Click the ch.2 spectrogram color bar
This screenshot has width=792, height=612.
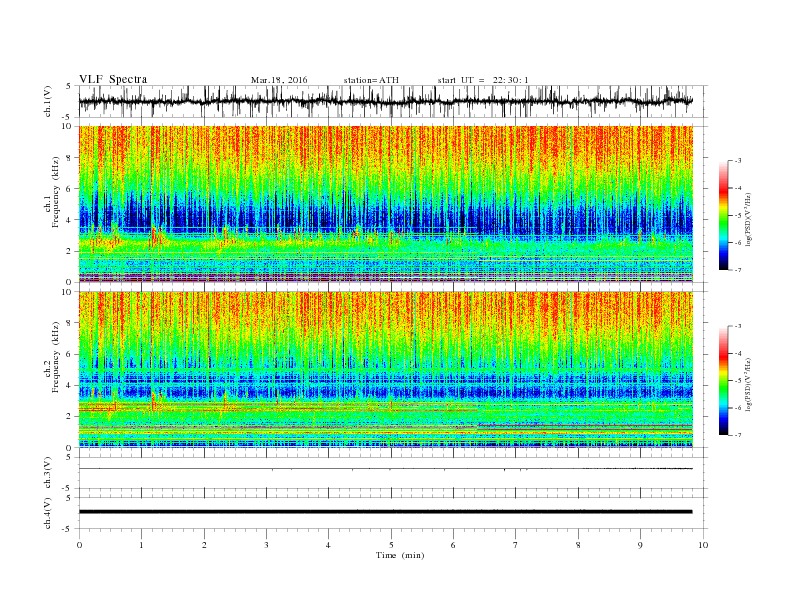click(x=724, y=381)
